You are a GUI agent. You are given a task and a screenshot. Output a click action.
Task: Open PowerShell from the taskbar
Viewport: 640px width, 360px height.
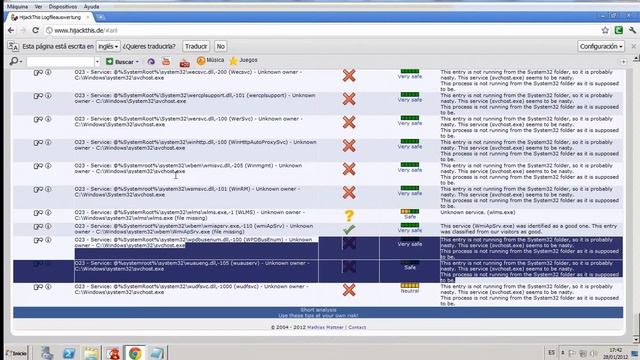(69, 353)
